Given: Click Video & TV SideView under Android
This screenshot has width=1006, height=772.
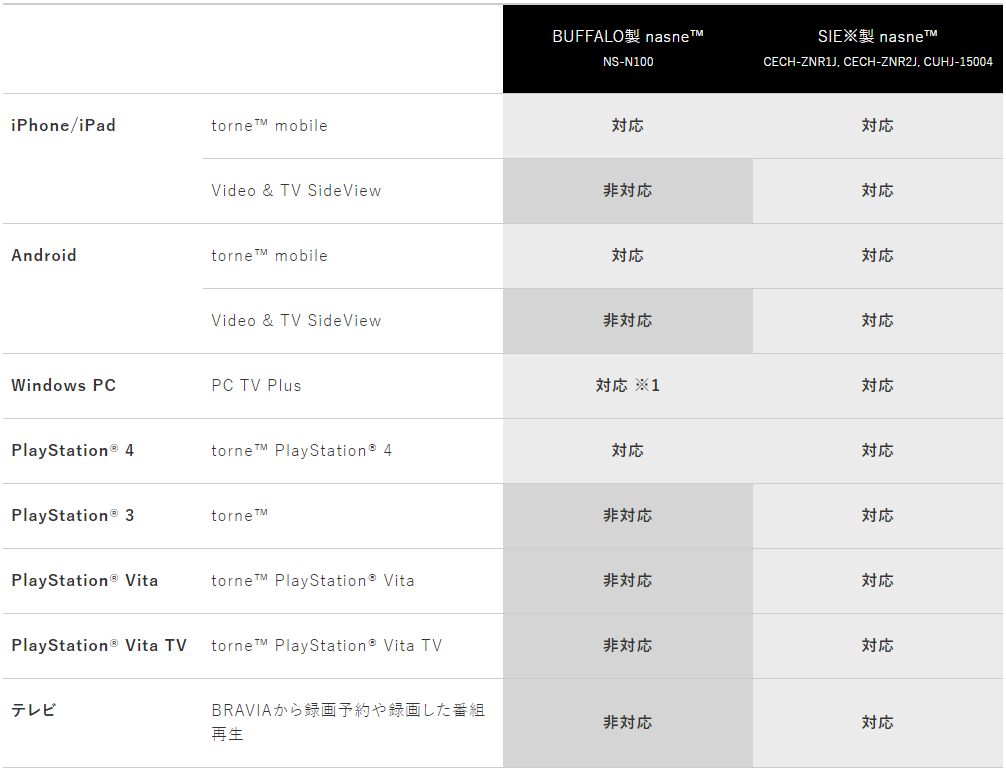Looking at the screenshot, I should (x=296, y=320).
